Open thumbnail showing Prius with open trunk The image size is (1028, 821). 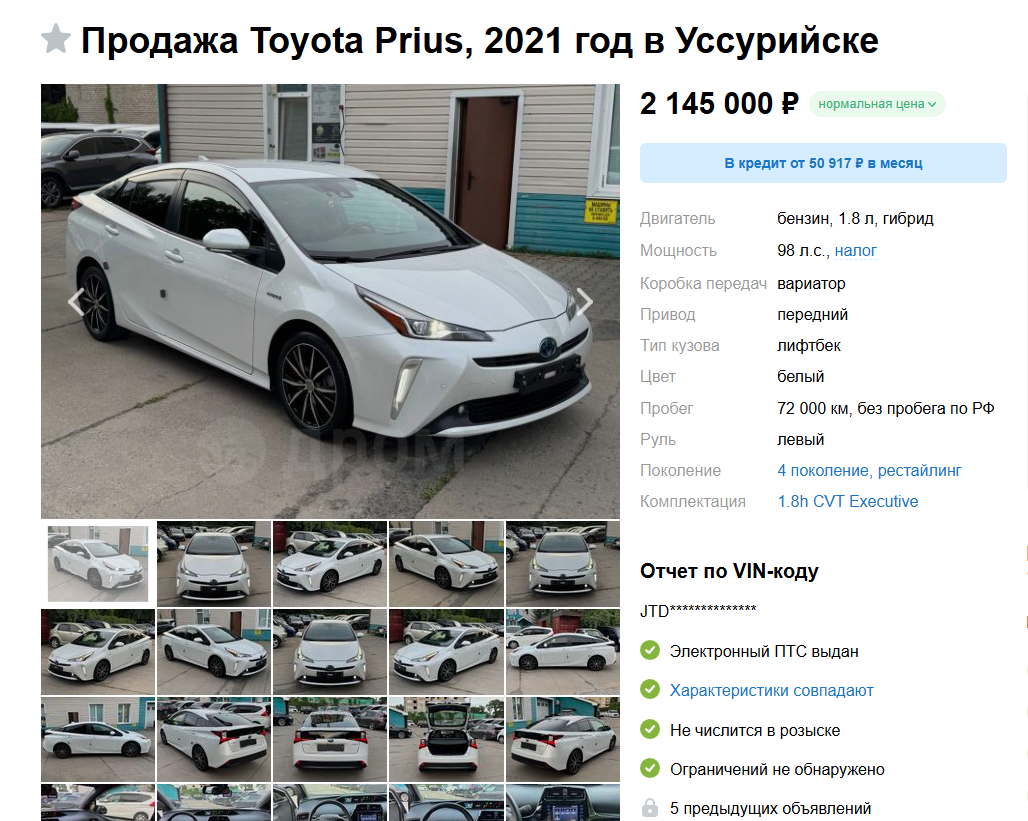446,739
